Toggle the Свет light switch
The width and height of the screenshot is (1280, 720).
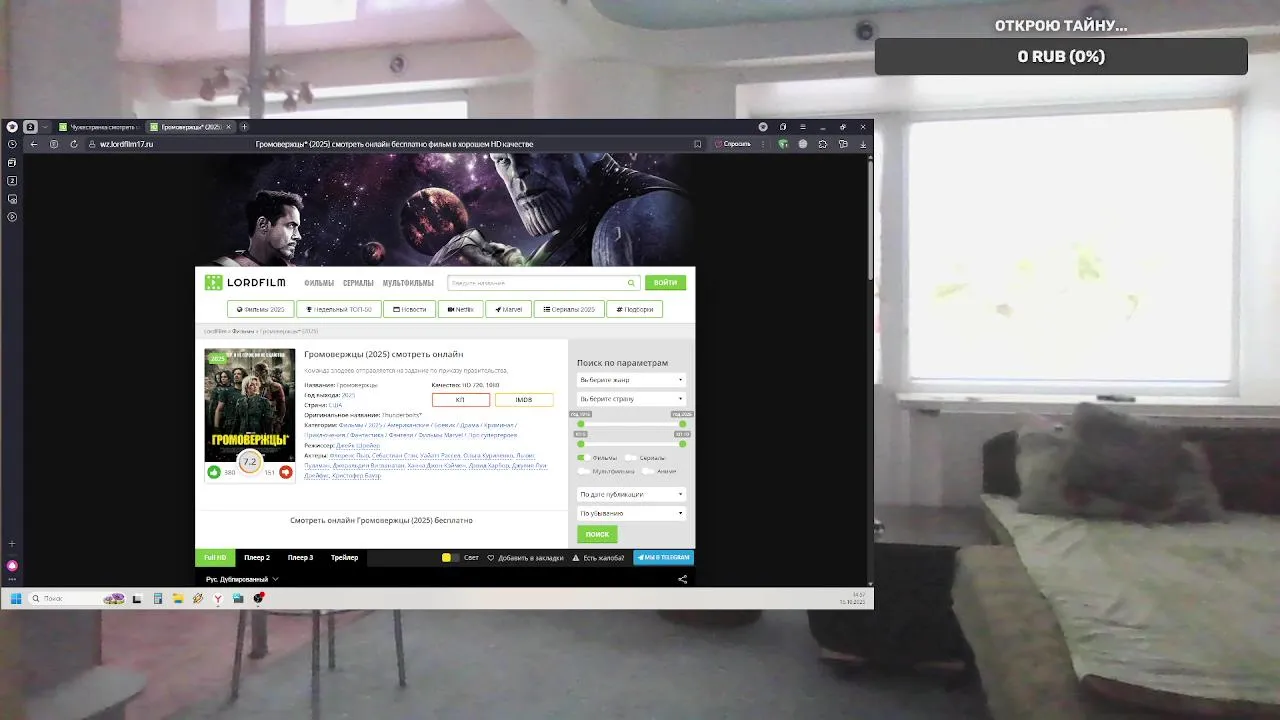click(x=450, y=558)
